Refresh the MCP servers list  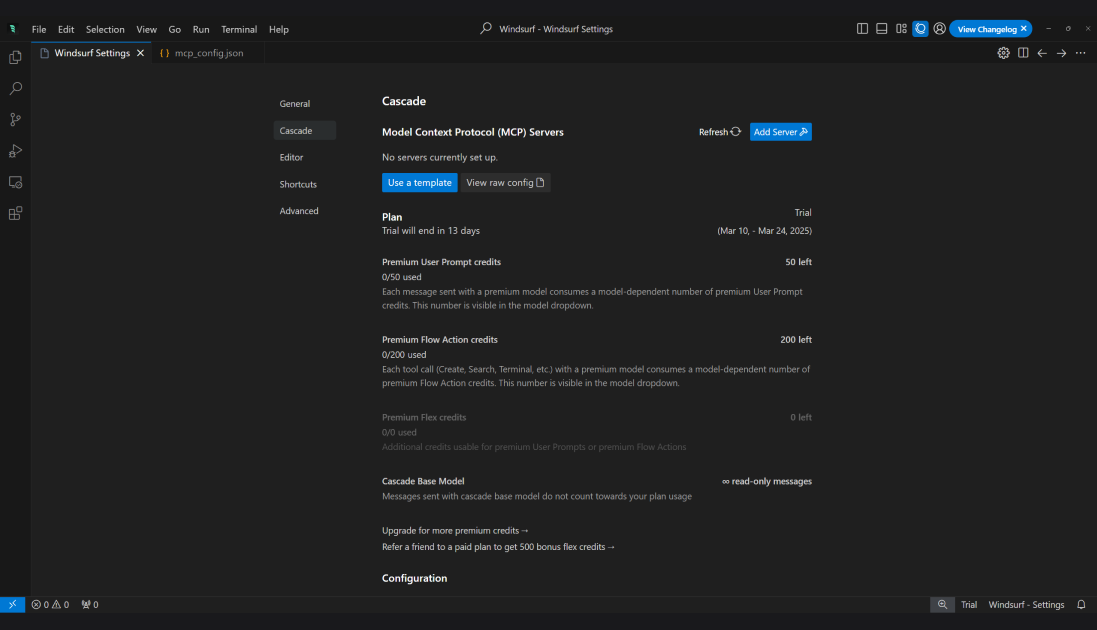point(720,132)
